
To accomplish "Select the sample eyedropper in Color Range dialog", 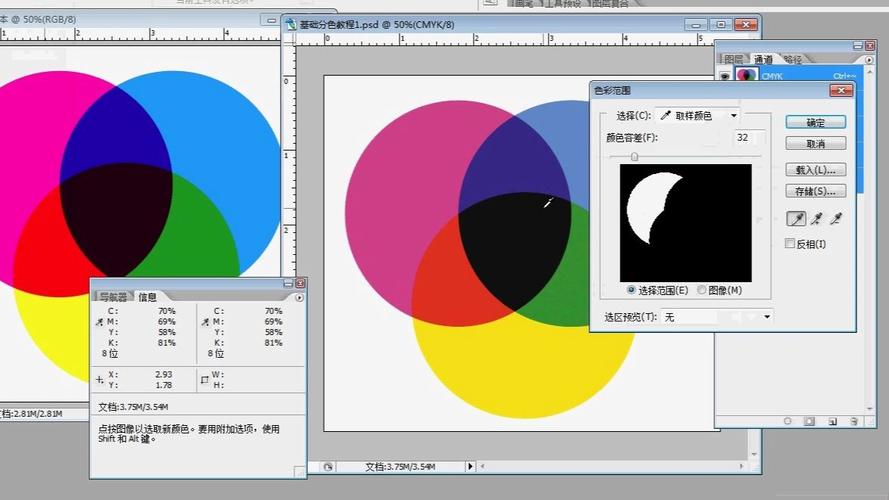I will pyautogui.click(x=796, y=218).
